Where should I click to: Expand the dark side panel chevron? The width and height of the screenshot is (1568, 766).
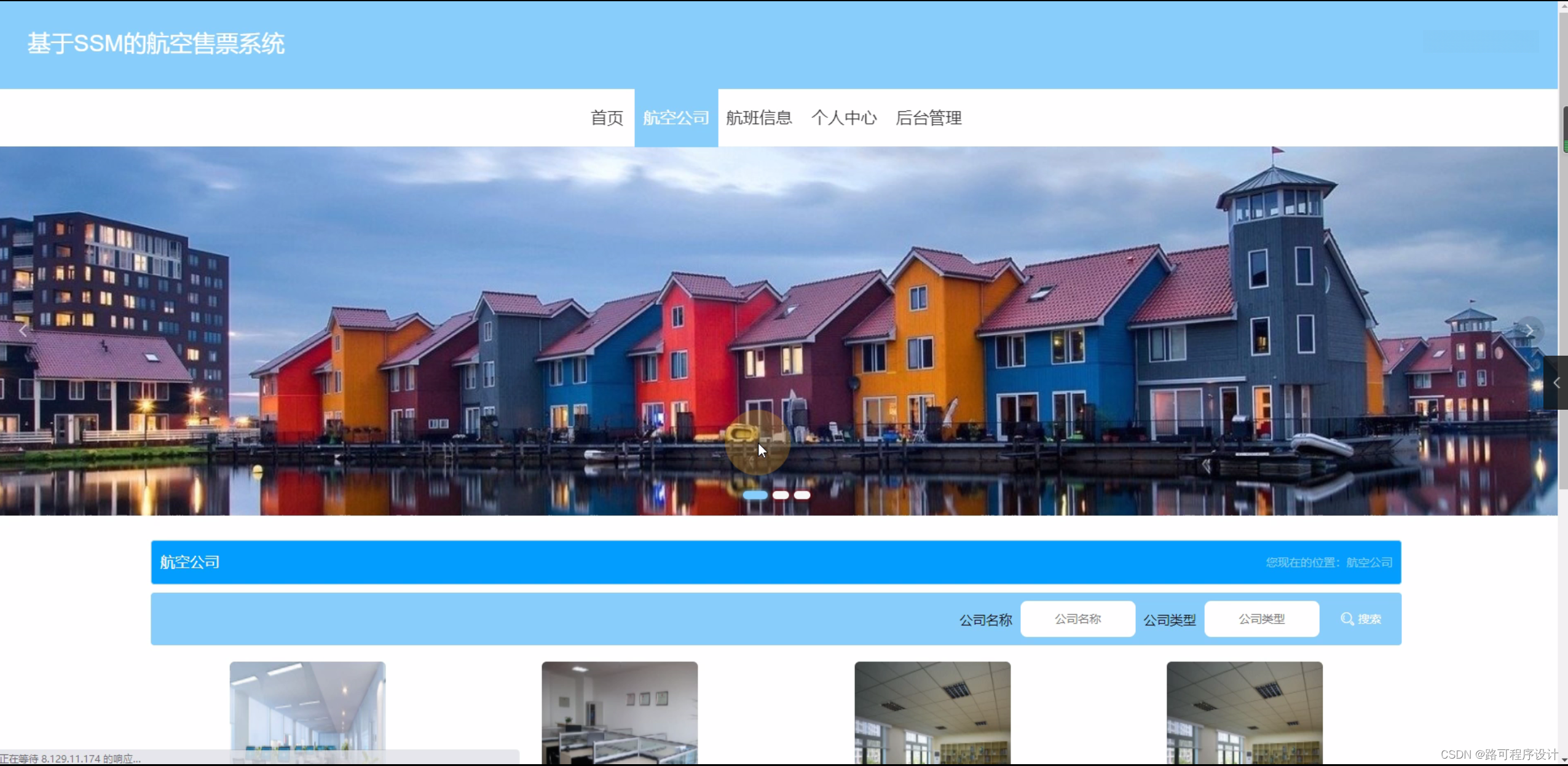(1556, 383)
